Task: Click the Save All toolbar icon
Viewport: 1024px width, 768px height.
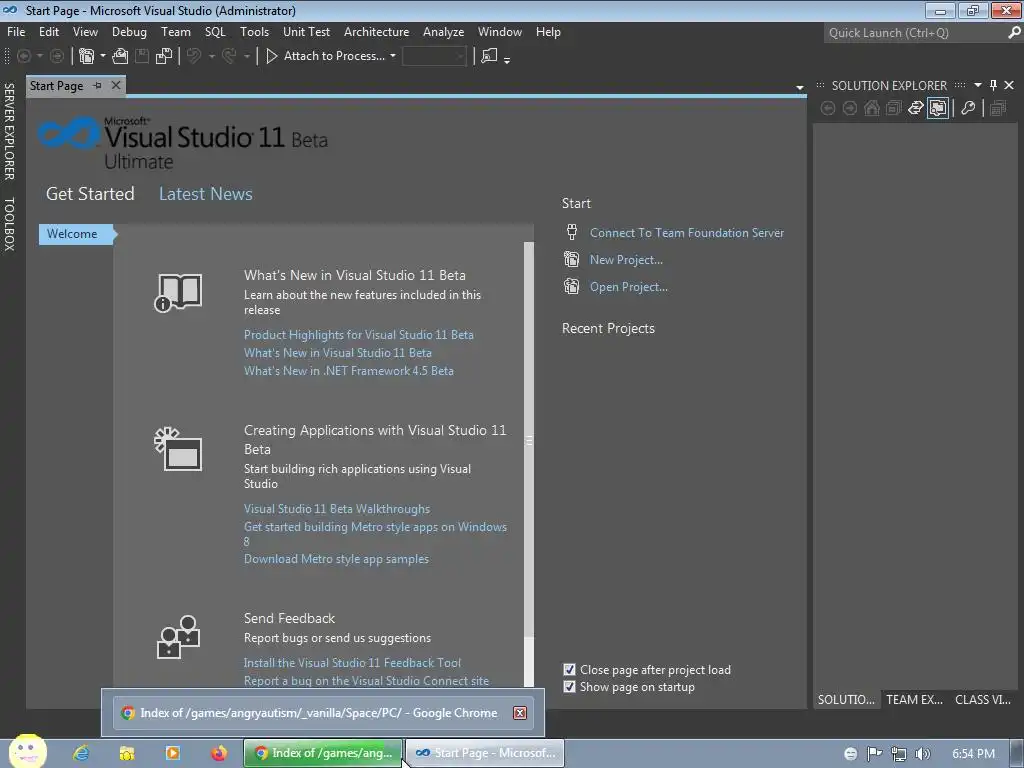Action: coord(164,56)
